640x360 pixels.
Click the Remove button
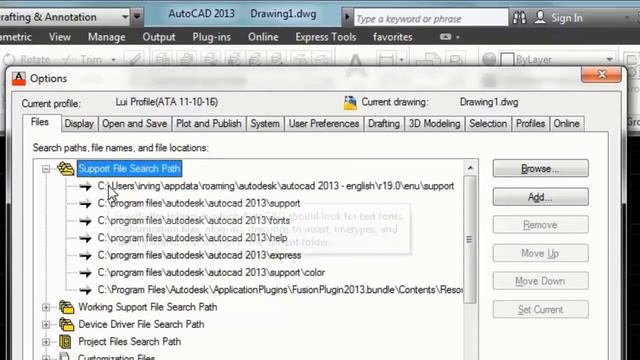click(540, 225)
